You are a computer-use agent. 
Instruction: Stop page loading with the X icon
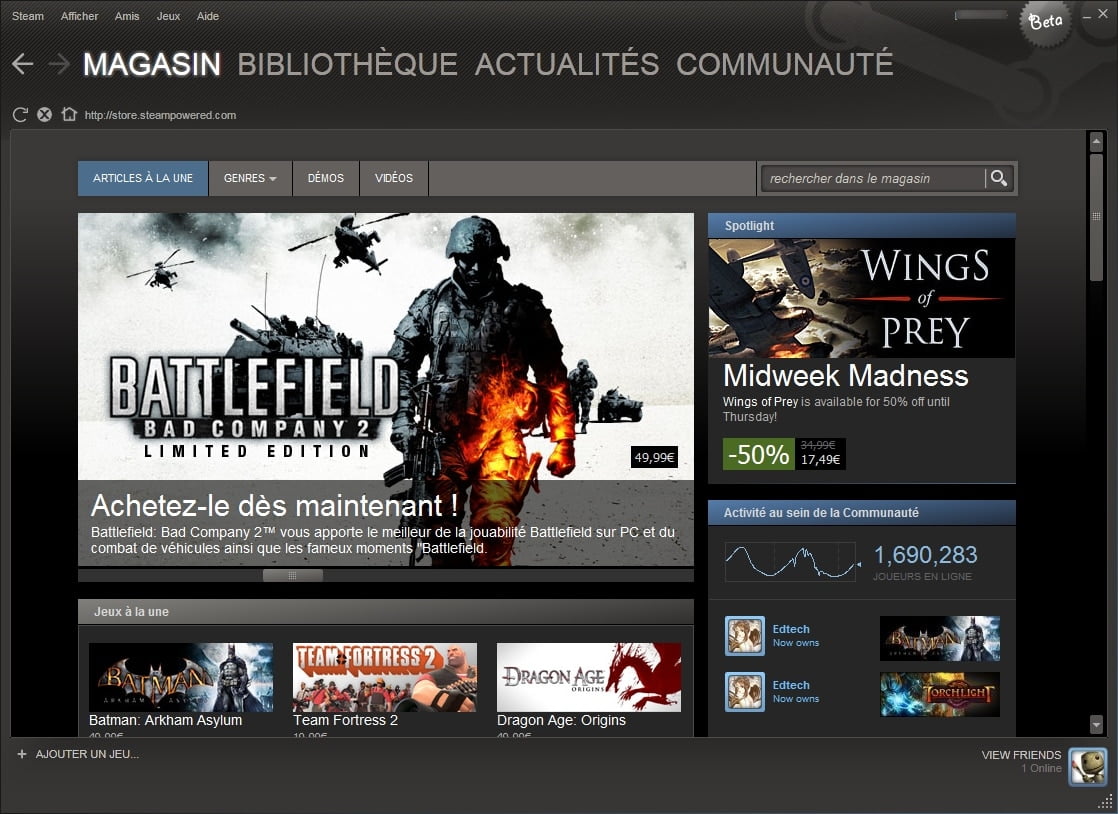(44, 114)
